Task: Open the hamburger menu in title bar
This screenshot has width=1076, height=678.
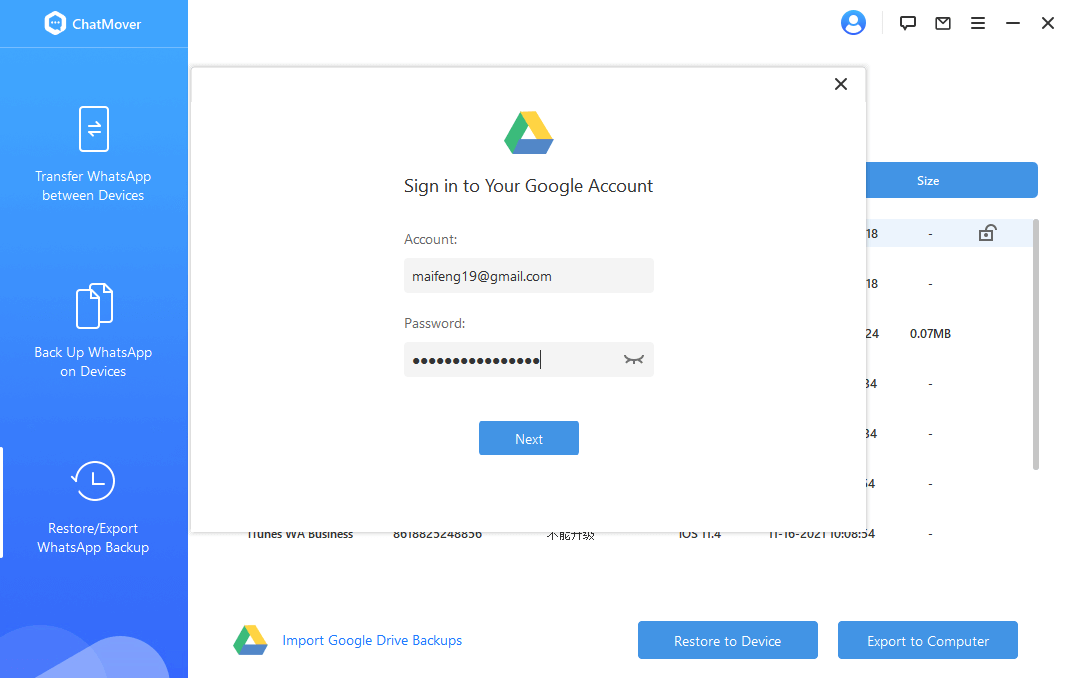Action: pos(978,23)
